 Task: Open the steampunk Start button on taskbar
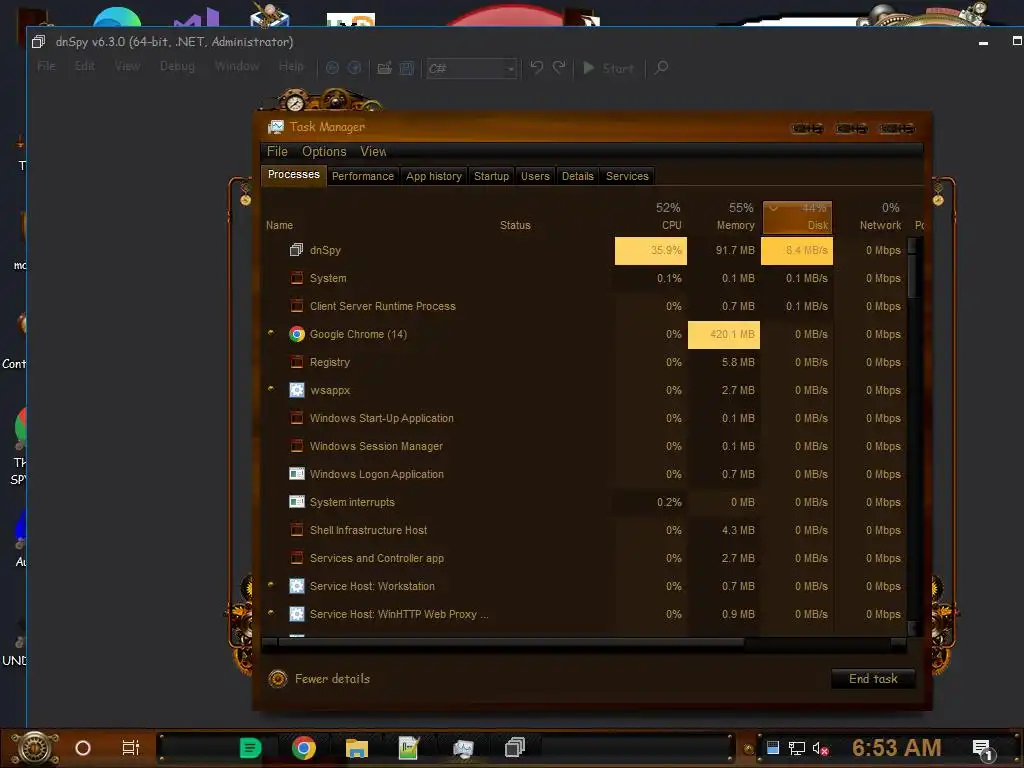tap(33, 748)
